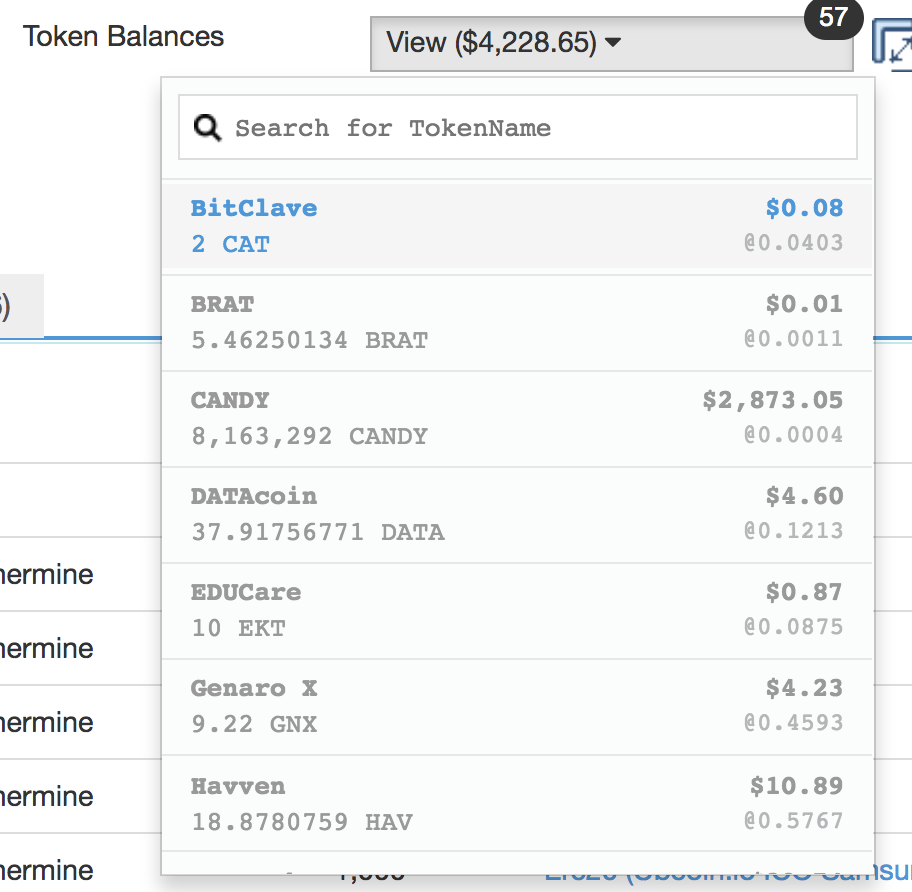Click the 37.91756771 DATA balance

(318, 532)
